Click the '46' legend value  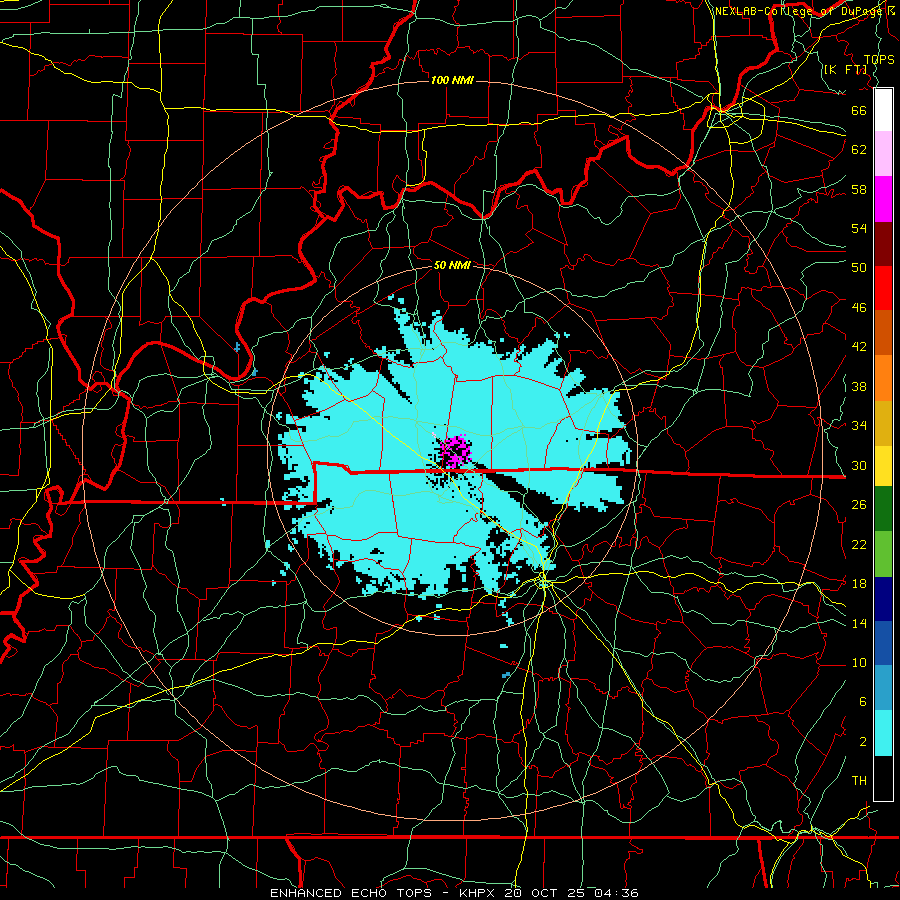(859, 308)
